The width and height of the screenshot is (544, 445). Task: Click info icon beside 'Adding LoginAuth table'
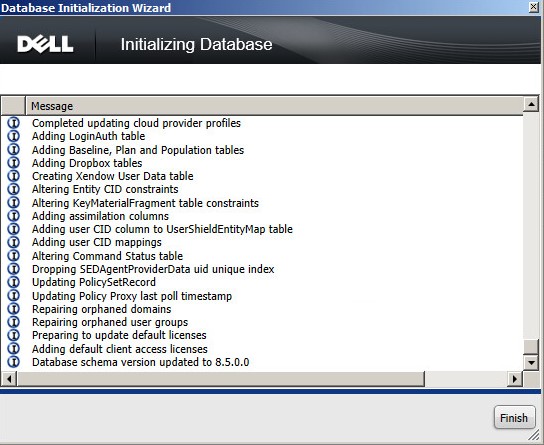point(14,136)
